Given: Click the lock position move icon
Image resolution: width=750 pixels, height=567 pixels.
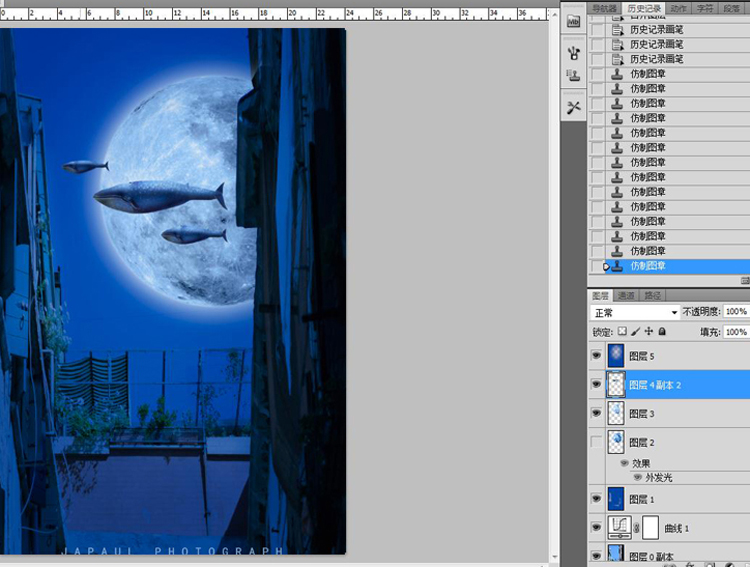Looking at the screenshot, I should [649, 331].
